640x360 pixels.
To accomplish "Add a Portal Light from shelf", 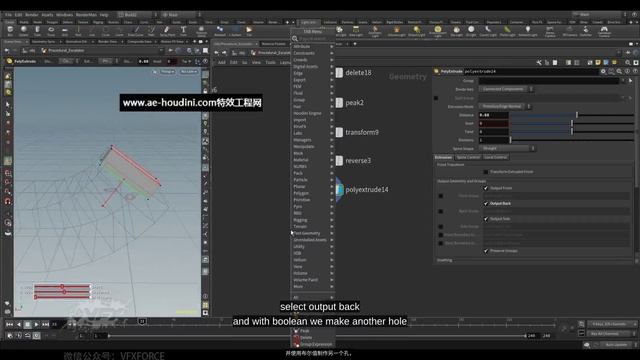I will click(x=507, y=31).
